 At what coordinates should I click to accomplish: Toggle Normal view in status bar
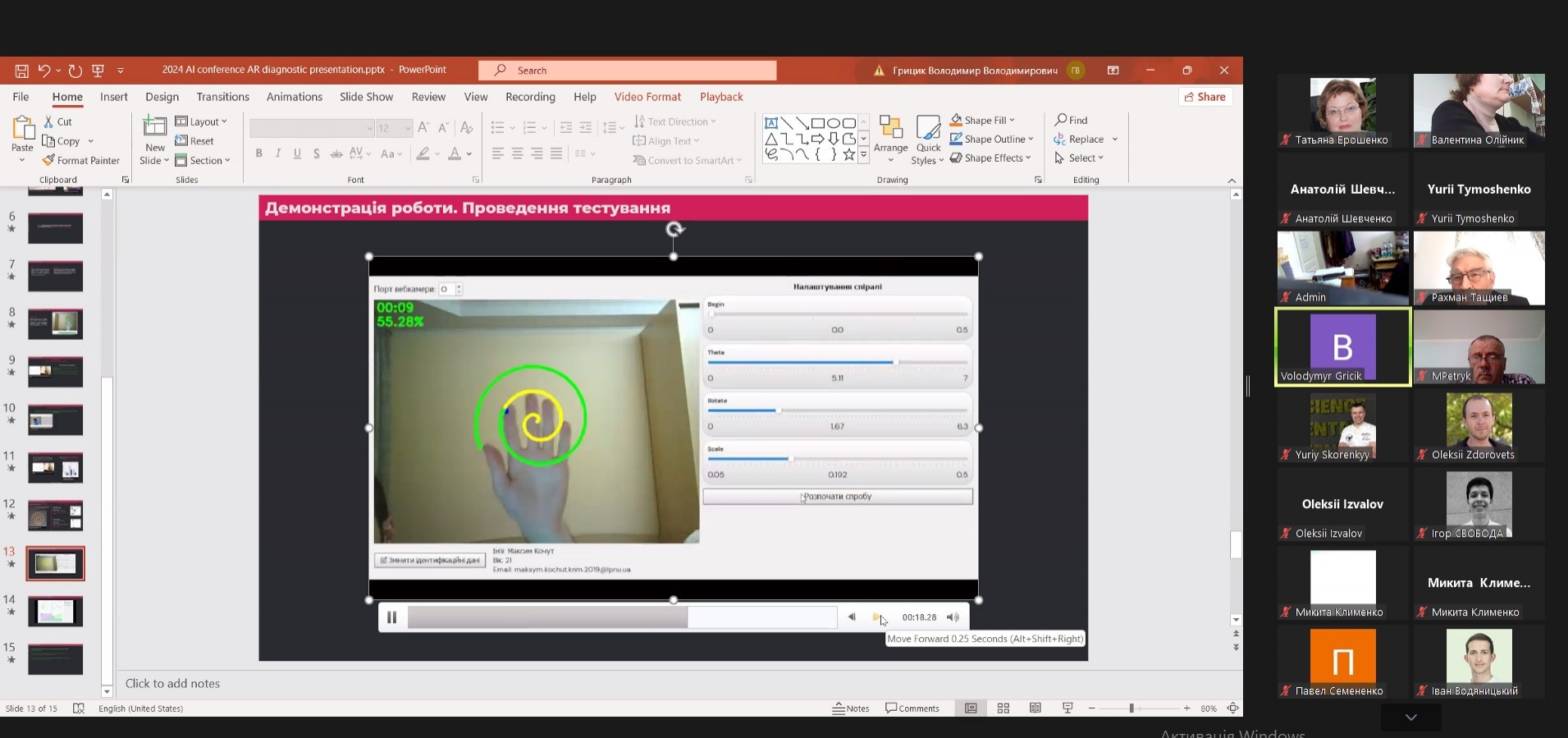click(971, 708)
